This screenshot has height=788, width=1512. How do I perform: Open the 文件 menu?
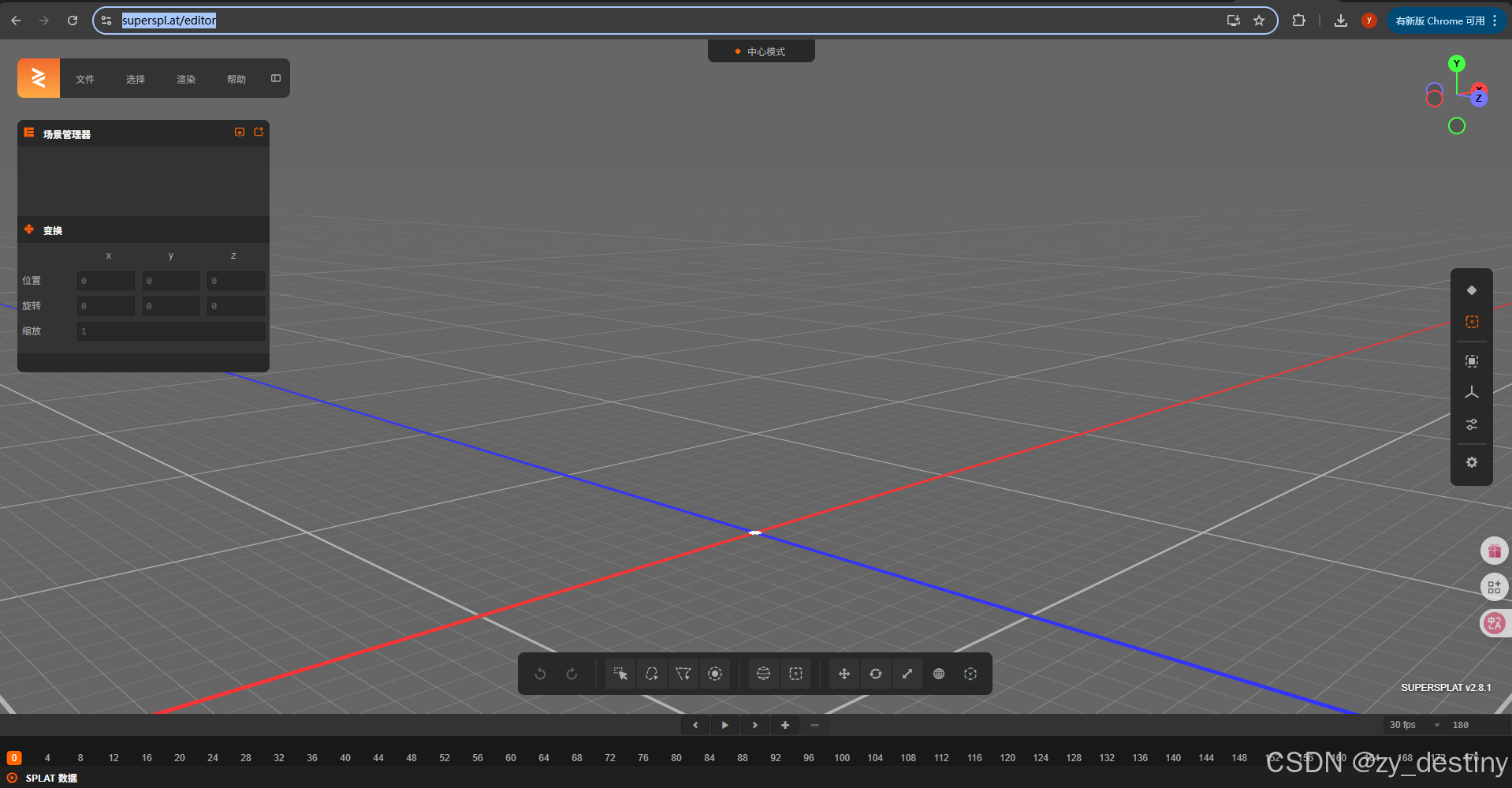pyautogui.click(x=85, y=79)
